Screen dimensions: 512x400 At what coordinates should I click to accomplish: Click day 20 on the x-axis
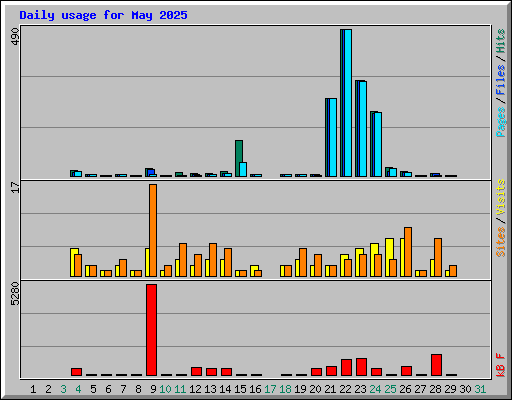tap(315, 389)
